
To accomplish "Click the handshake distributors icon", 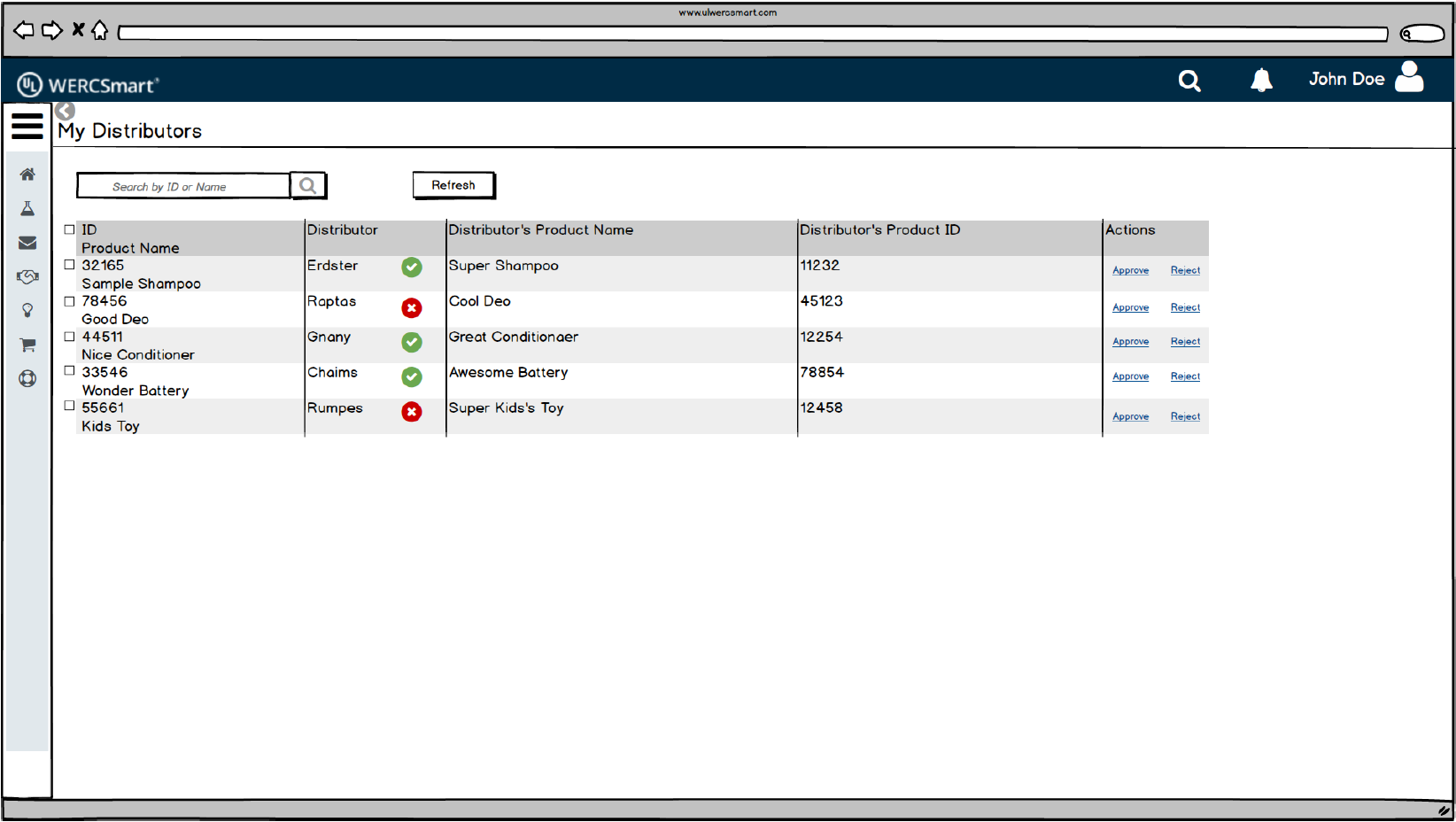I will coord(27,277).
